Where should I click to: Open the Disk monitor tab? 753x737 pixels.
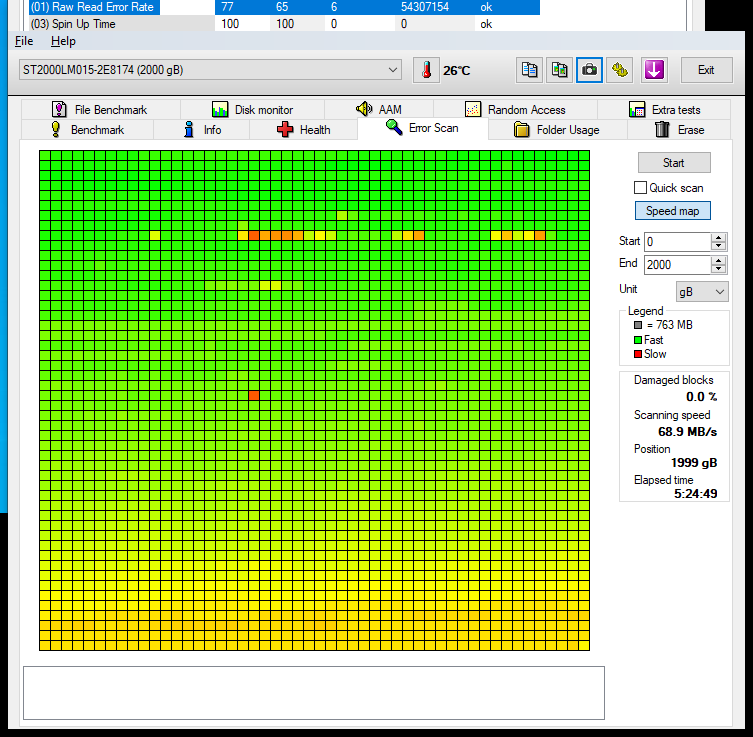[x=252, y=109]
